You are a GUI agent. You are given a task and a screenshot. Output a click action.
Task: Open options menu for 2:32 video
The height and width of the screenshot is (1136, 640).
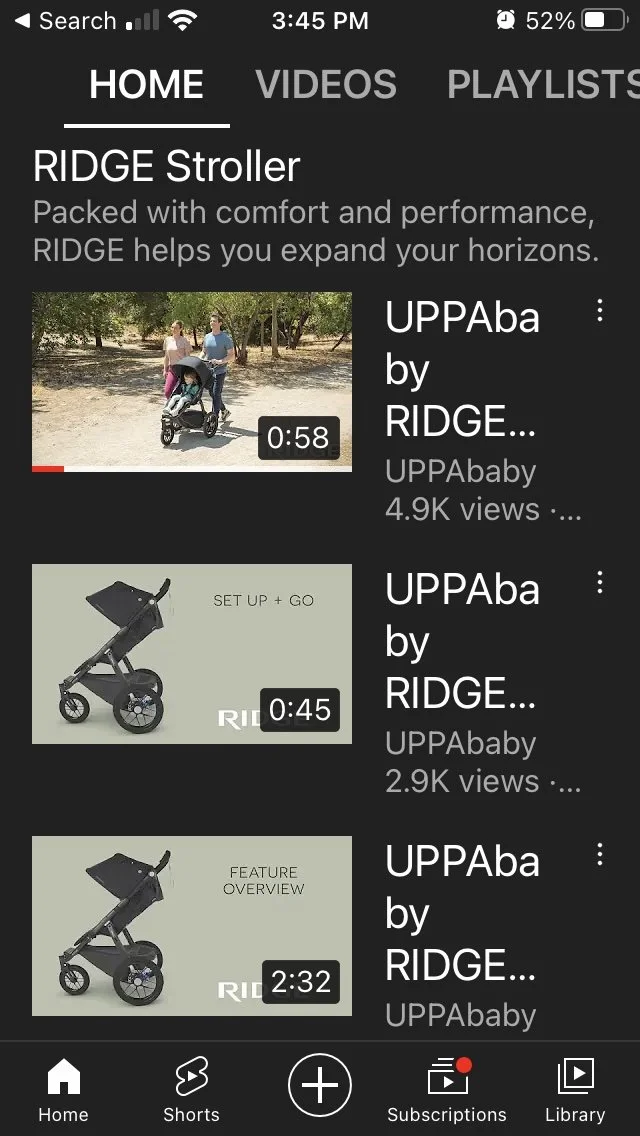click(x=599, y=854)
